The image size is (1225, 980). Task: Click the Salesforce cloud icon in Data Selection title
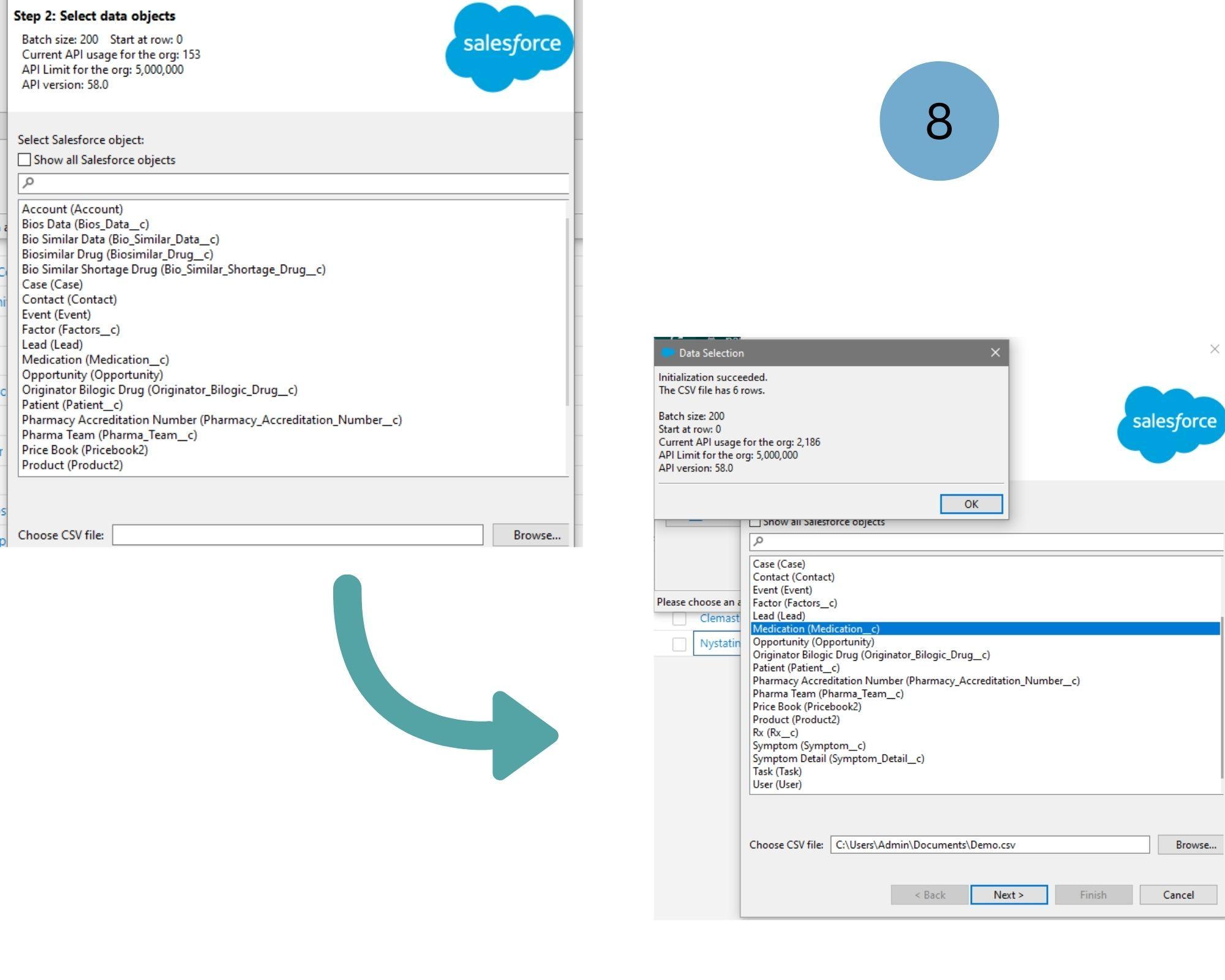pos(668,352)
